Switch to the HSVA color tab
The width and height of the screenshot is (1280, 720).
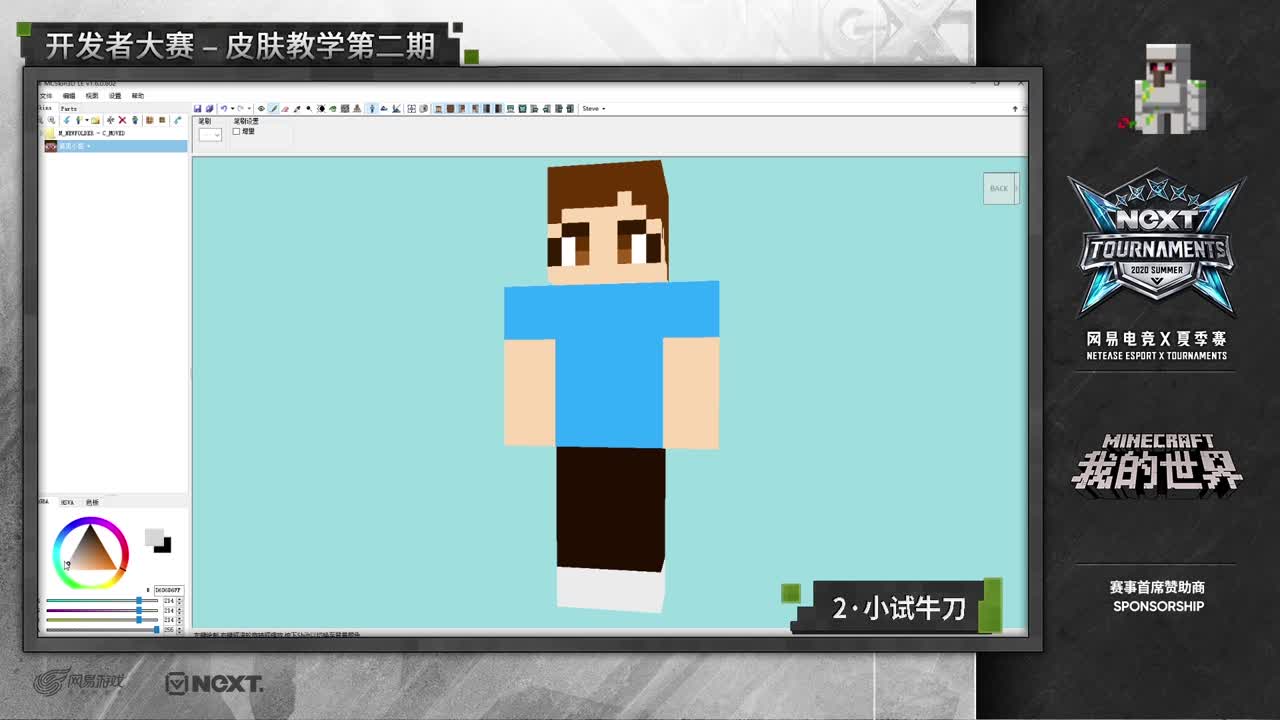pyautogui.click(x=68, y=502)
